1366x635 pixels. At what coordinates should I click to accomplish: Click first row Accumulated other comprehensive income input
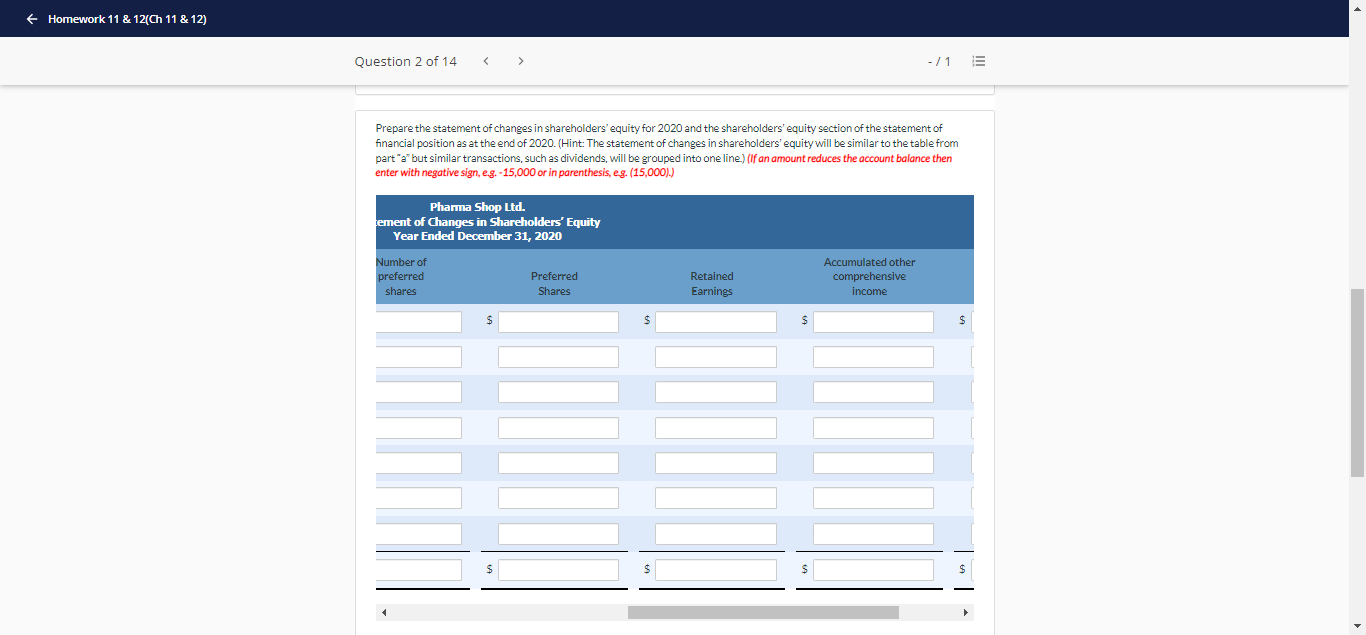click(873, 322)
